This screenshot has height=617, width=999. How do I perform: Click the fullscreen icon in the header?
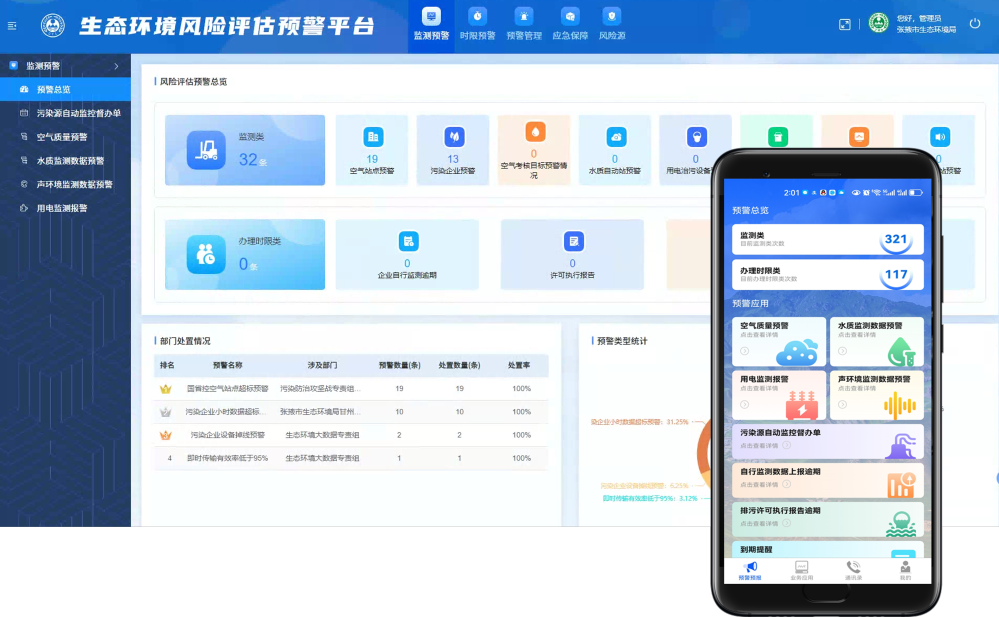coord(846,25)
